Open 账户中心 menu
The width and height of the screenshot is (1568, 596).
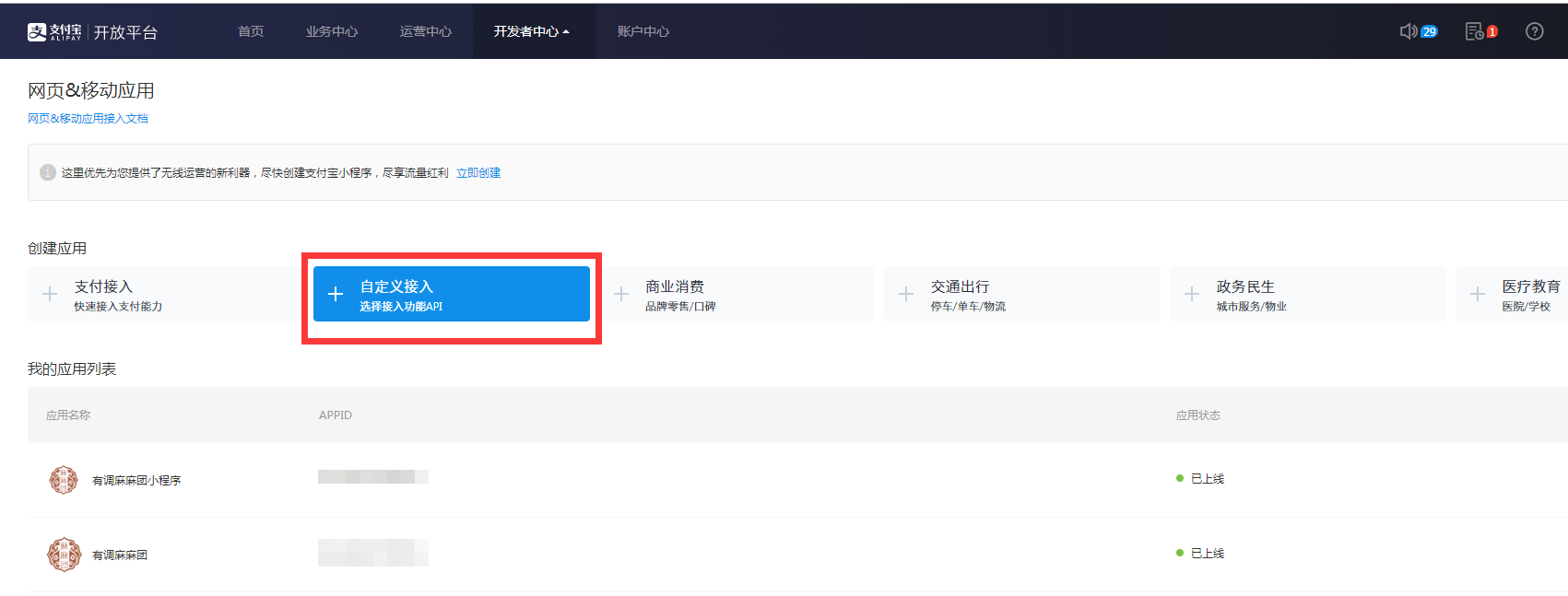pyautogui.click(x=643, y=31)
